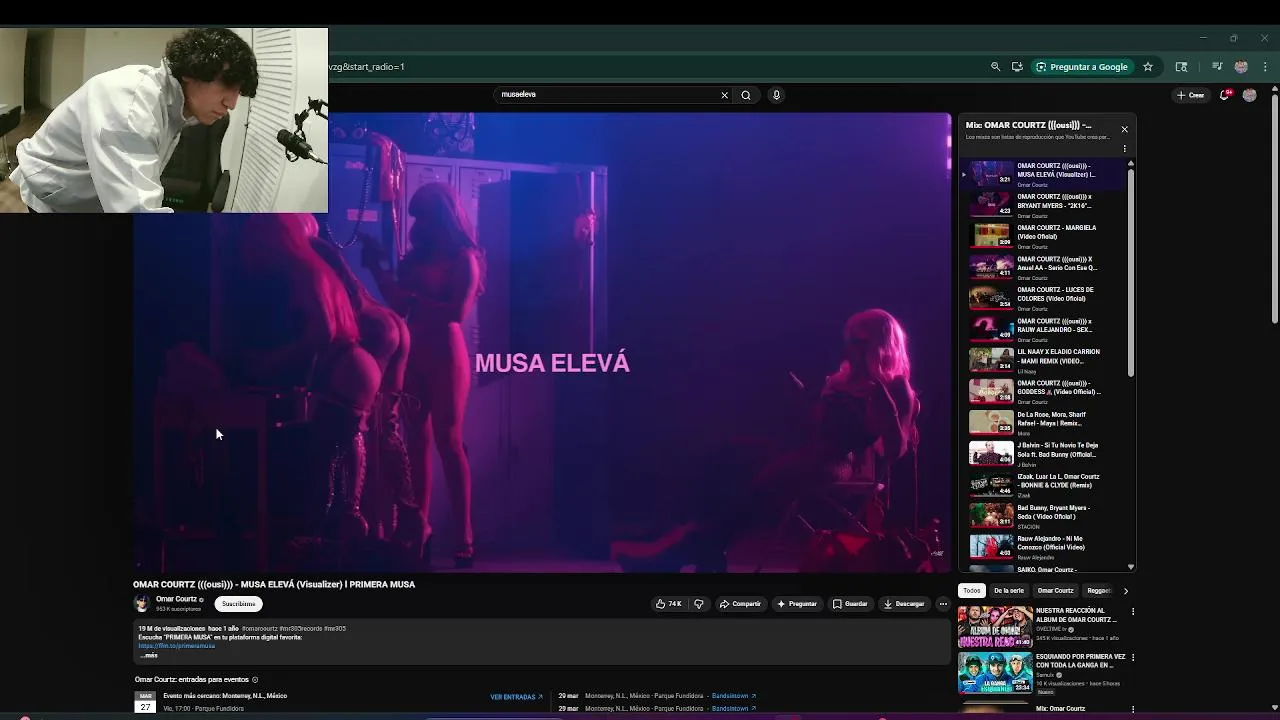
Task: Open the Mix playlist three-dot options
Action: 1124,149
